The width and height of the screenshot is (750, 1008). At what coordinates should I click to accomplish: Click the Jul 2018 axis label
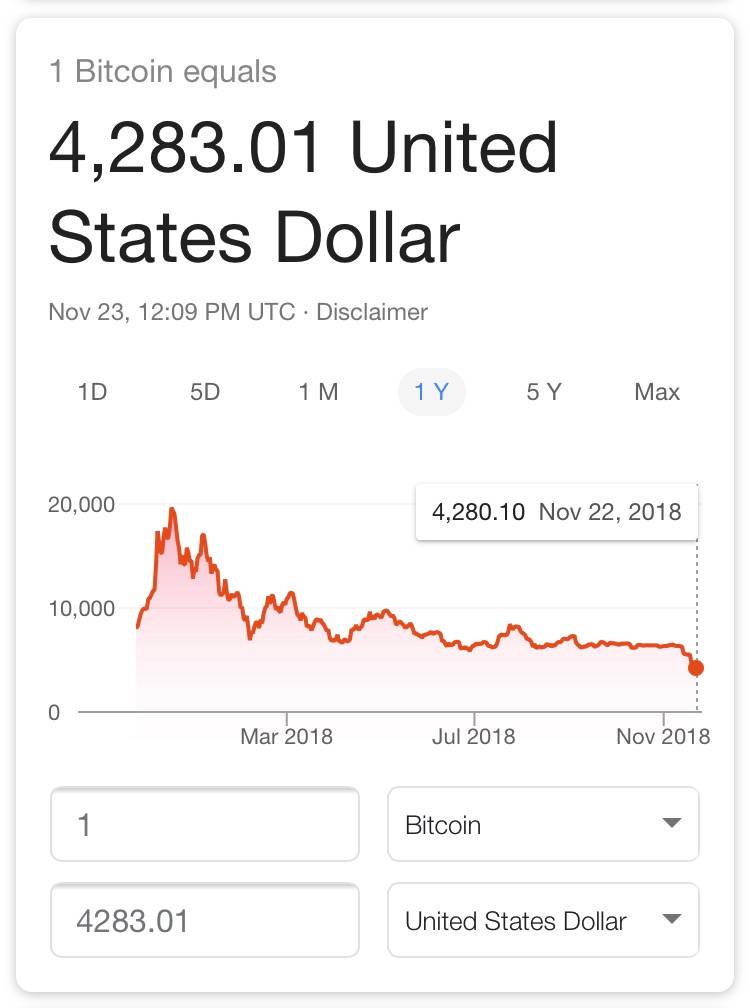coord(473,737)
